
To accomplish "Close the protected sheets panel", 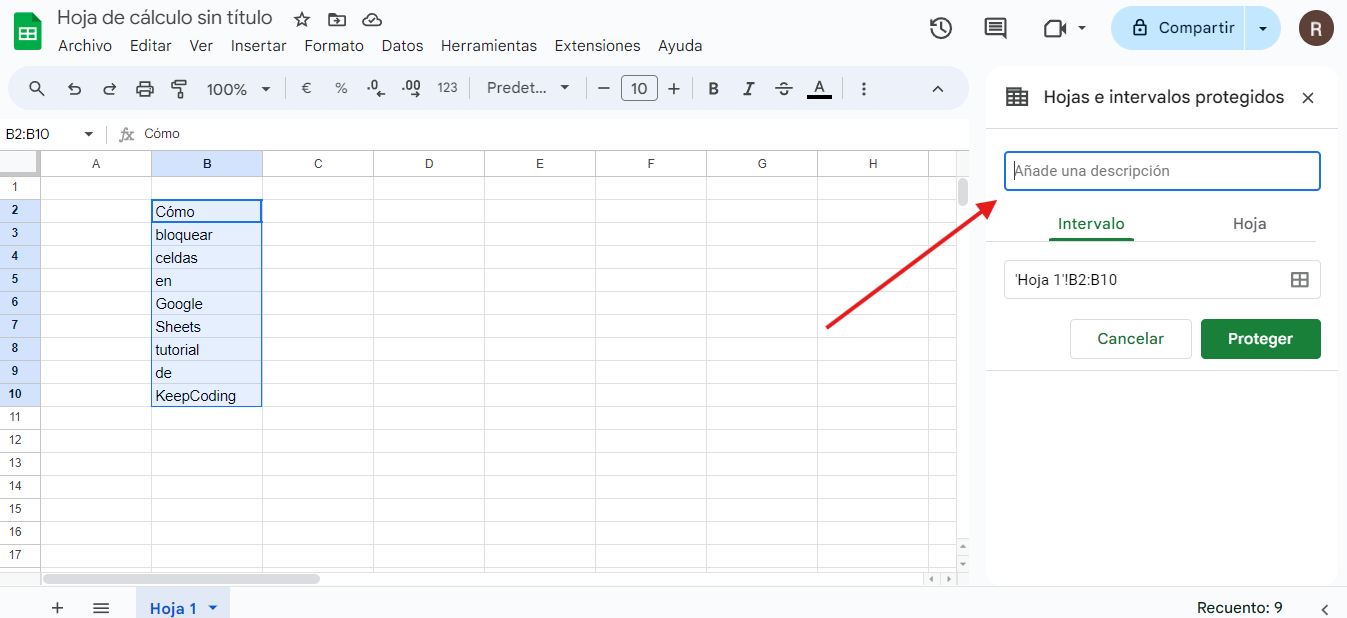I will click(x=1308, y=97).
